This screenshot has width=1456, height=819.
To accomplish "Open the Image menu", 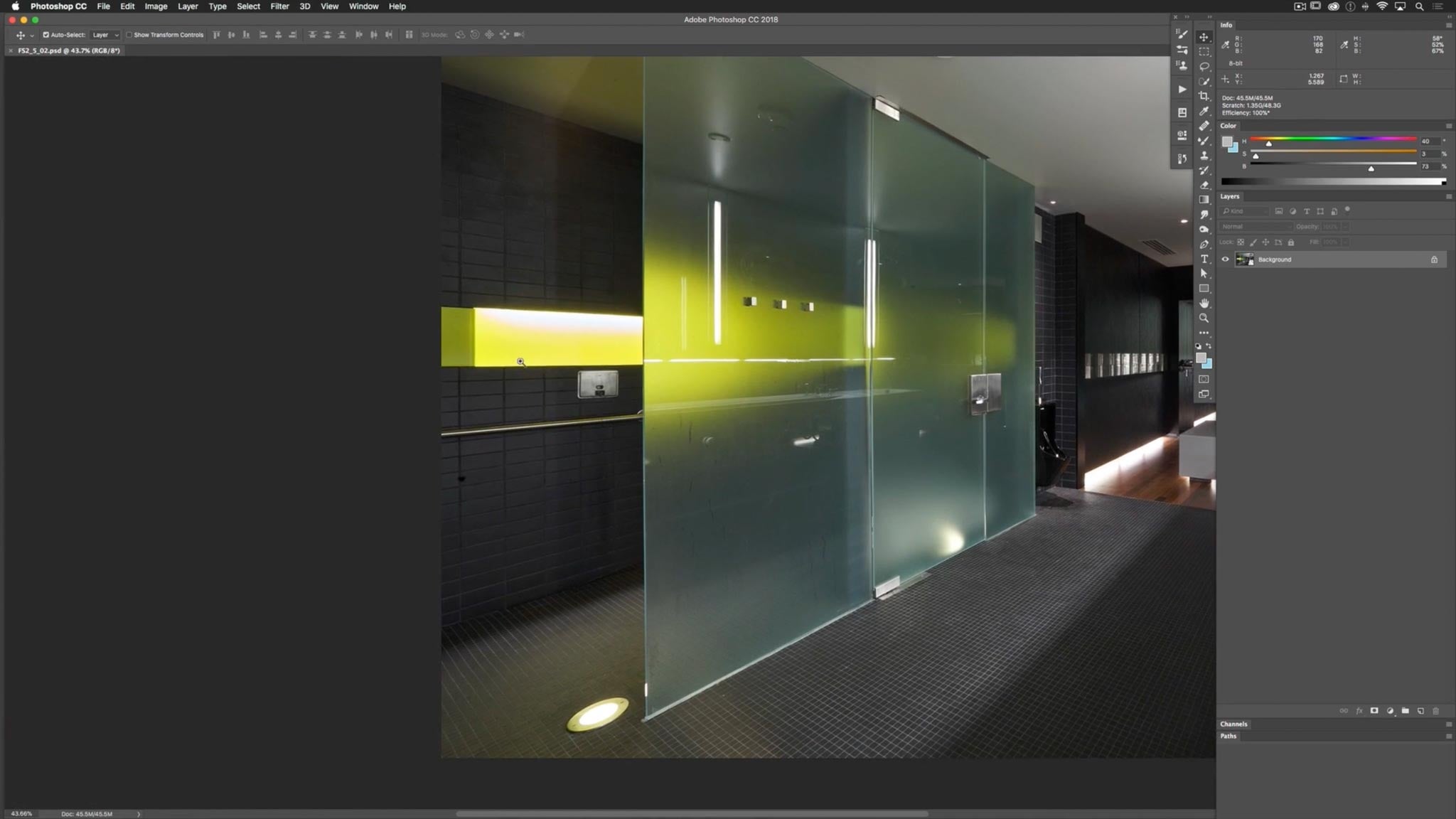I will 156,6.
